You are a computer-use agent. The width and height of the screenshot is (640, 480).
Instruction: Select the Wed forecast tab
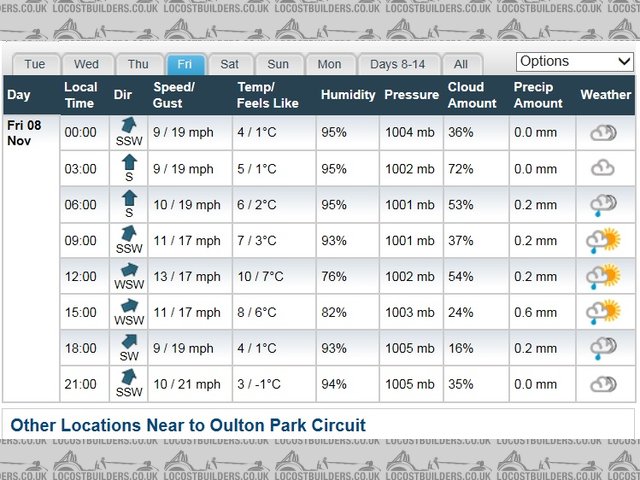pos(87,64)
